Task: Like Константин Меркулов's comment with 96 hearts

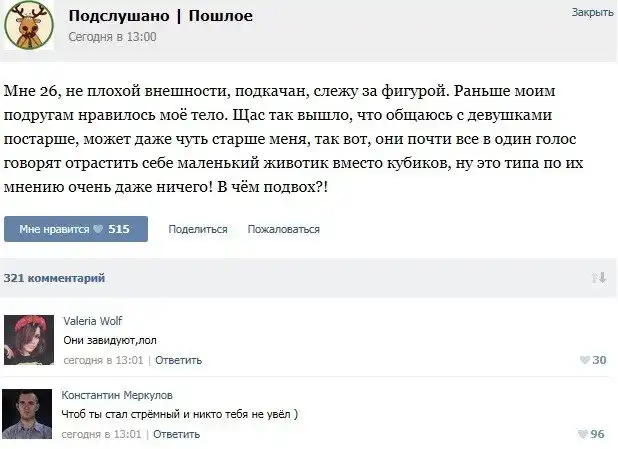Action: 593,434
